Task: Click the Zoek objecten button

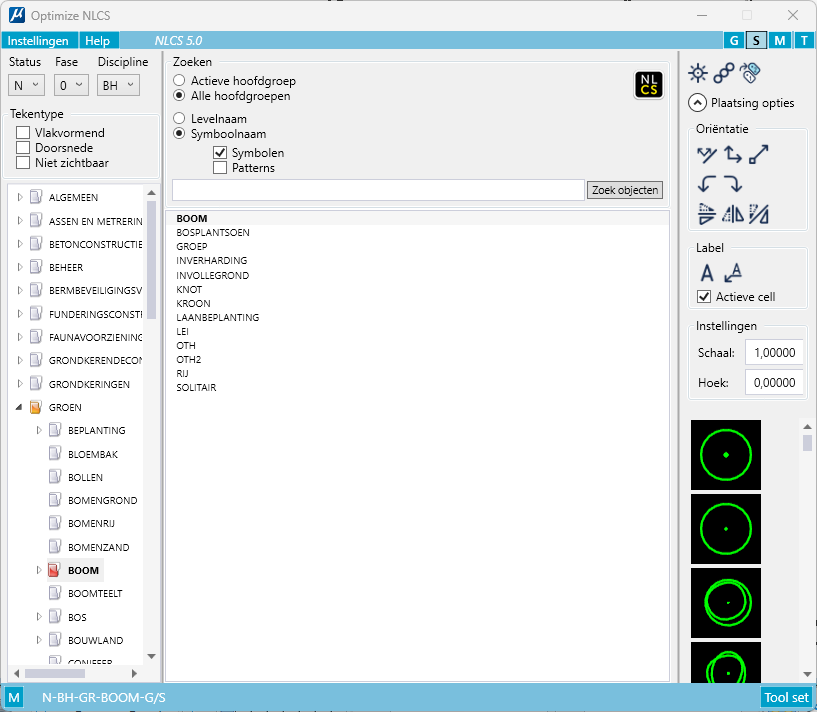Action: click(625, 190)
